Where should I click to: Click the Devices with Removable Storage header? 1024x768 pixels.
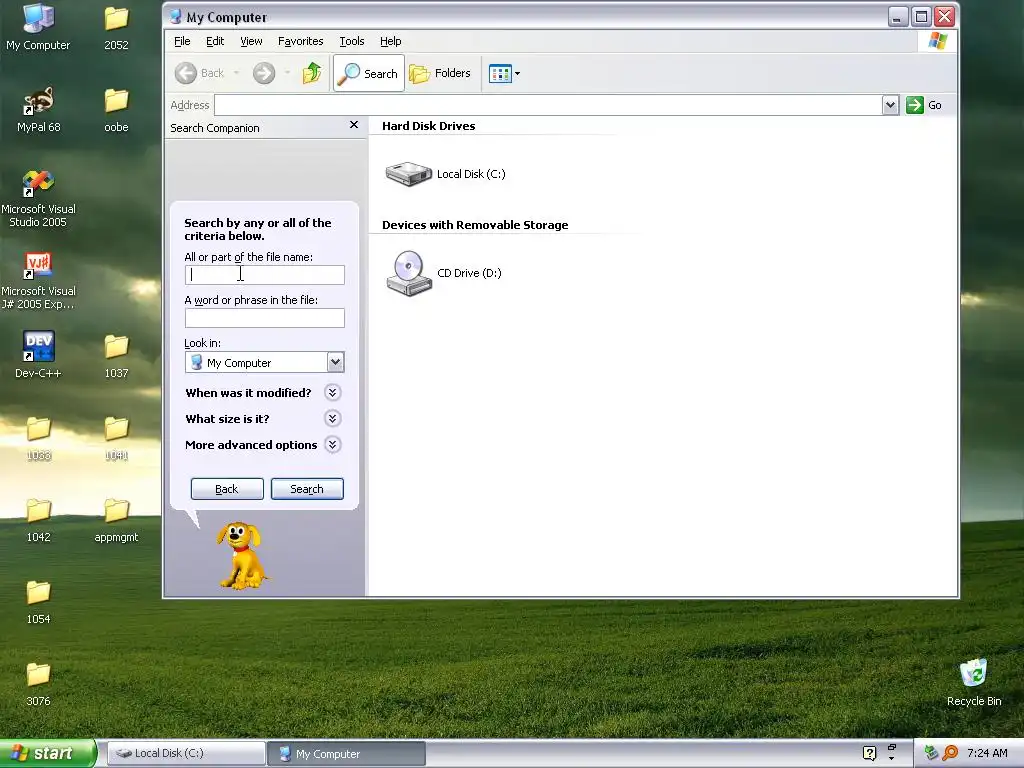[x=475, y=225]
